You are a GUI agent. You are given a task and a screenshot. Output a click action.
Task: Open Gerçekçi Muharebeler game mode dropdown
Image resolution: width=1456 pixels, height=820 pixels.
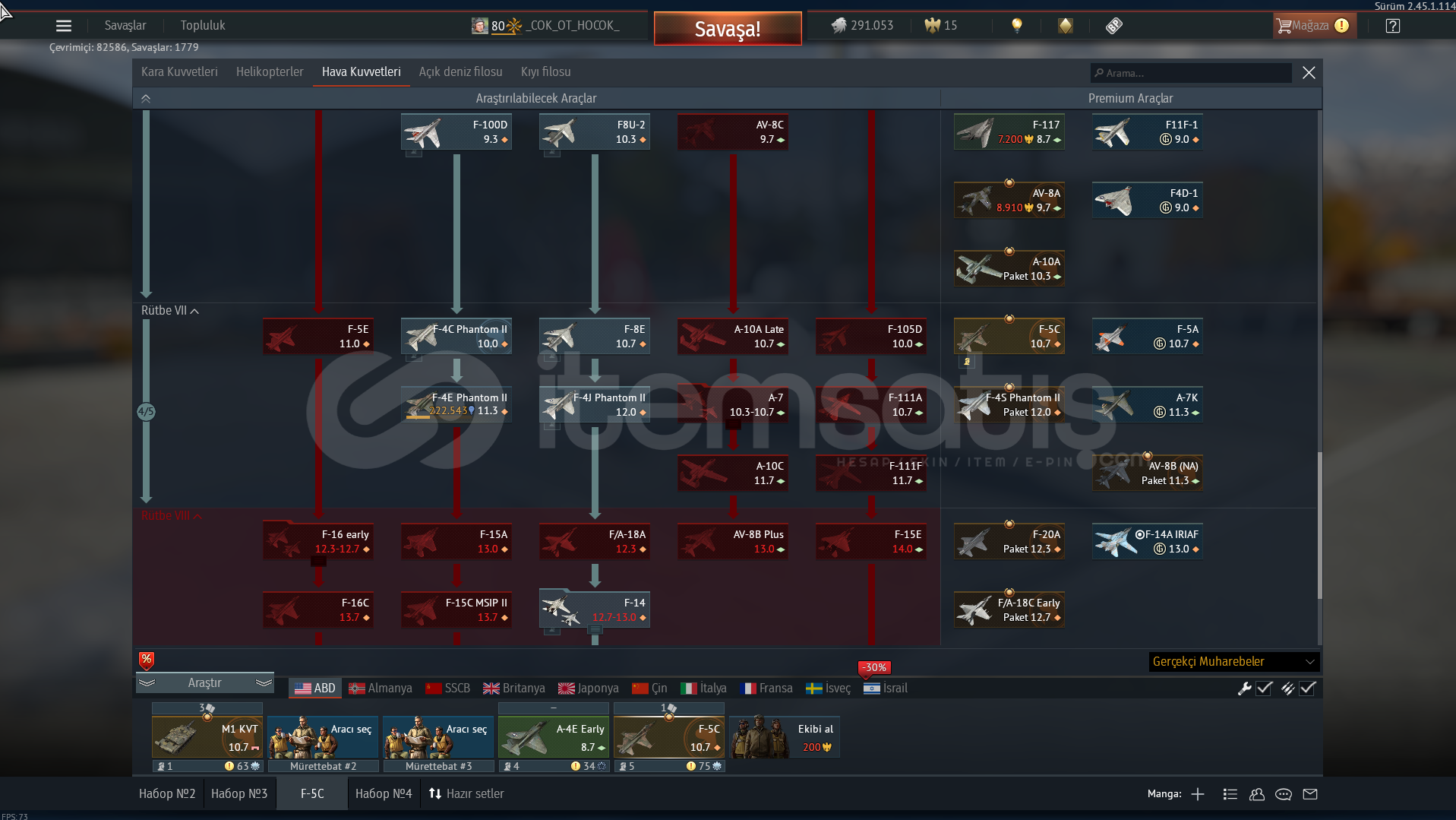[x=1234, y=662]
